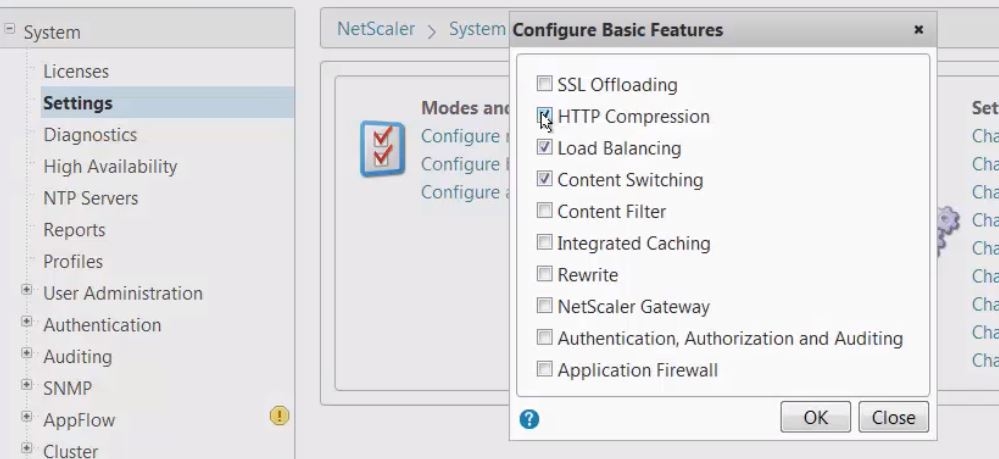The width and height of the screenshot is (999, 459).
Task: Open Licenses in the System tree
Action: pos(76,71)
